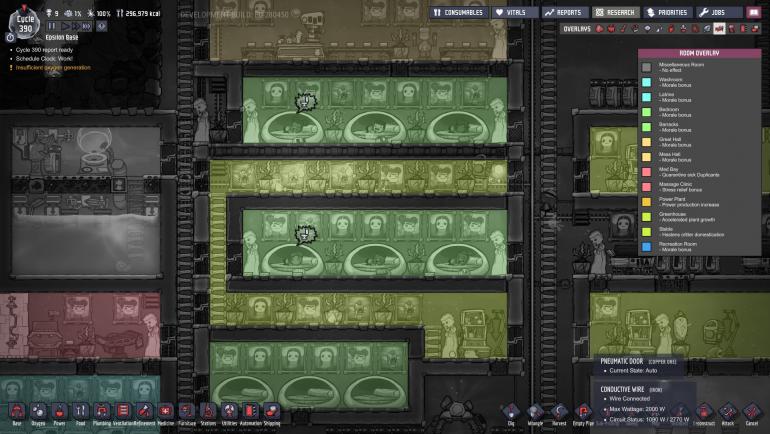
Task: Select the sleeping duplicant in the top bedroom's left bed
Action: click(293, 127)
